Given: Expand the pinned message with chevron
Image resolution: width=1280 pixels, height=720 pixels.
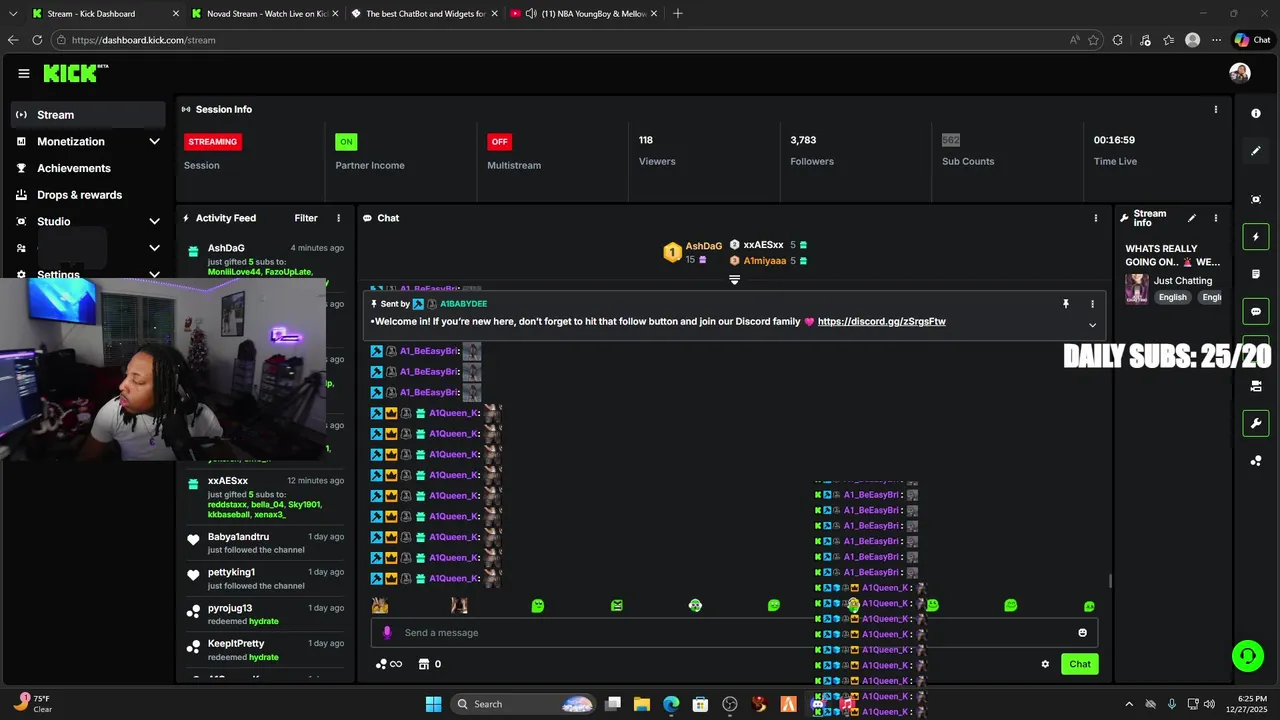Looking at the screenshot, I should [1092, 325].
